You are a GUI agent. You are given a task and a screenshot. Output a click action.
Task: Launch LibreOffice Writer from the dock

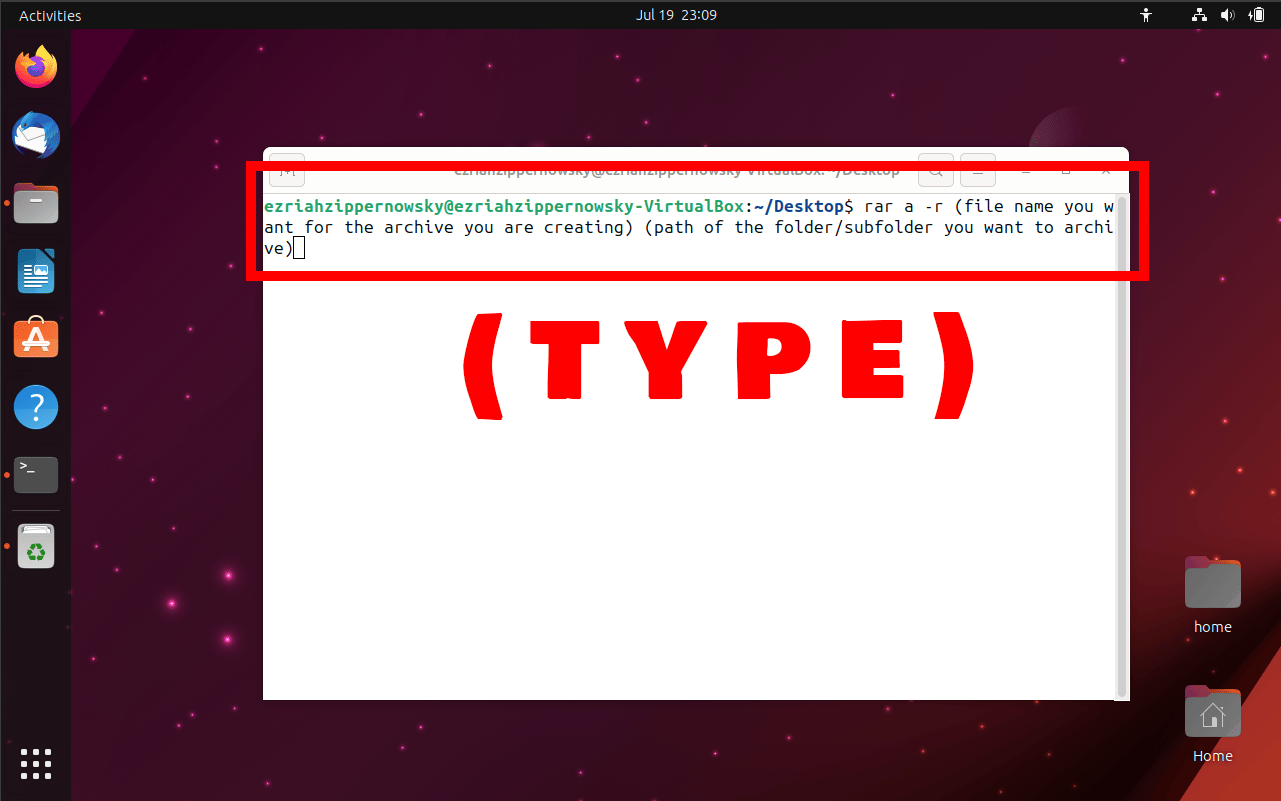point(36,271)
